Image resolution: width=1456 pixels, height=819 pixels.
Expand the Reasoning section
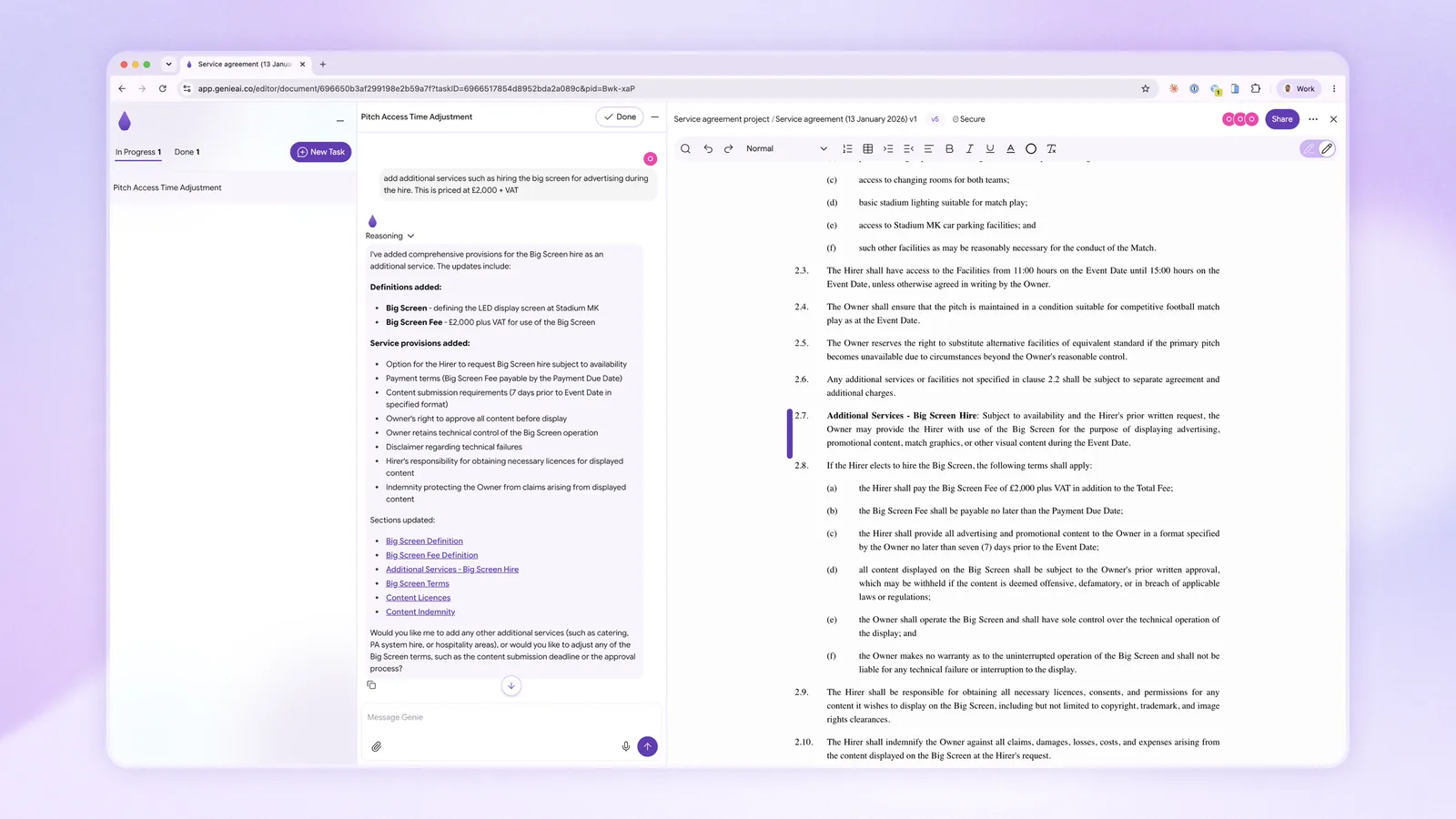390,236
